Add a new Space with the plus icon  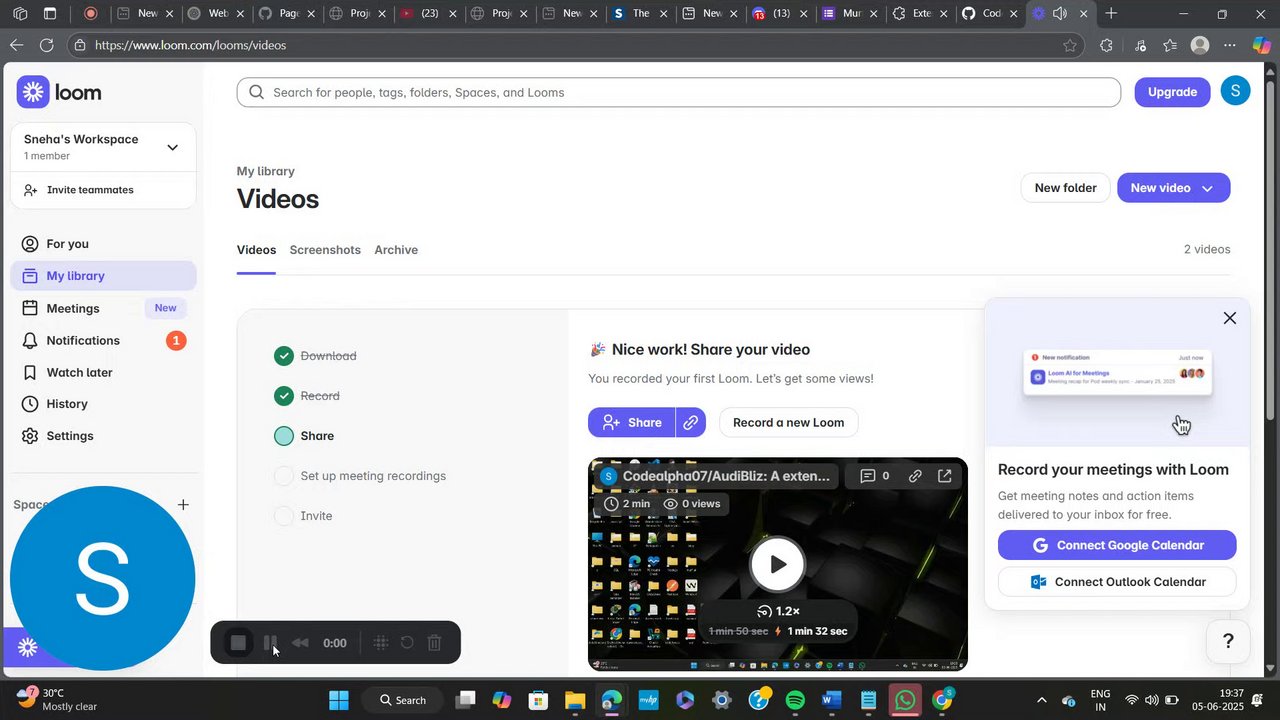183,504
